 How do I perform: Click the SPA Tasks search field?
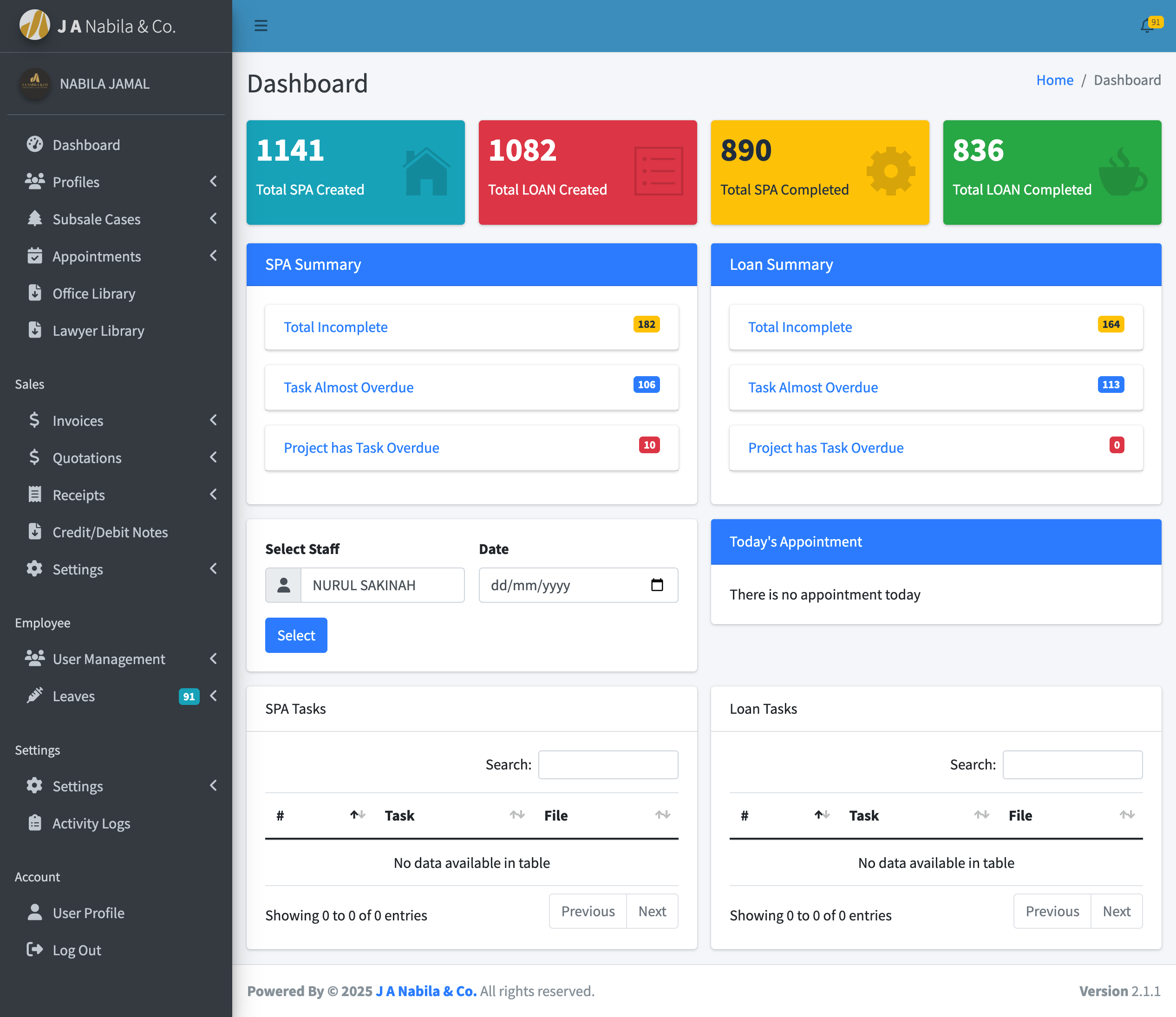pos(608,764)
